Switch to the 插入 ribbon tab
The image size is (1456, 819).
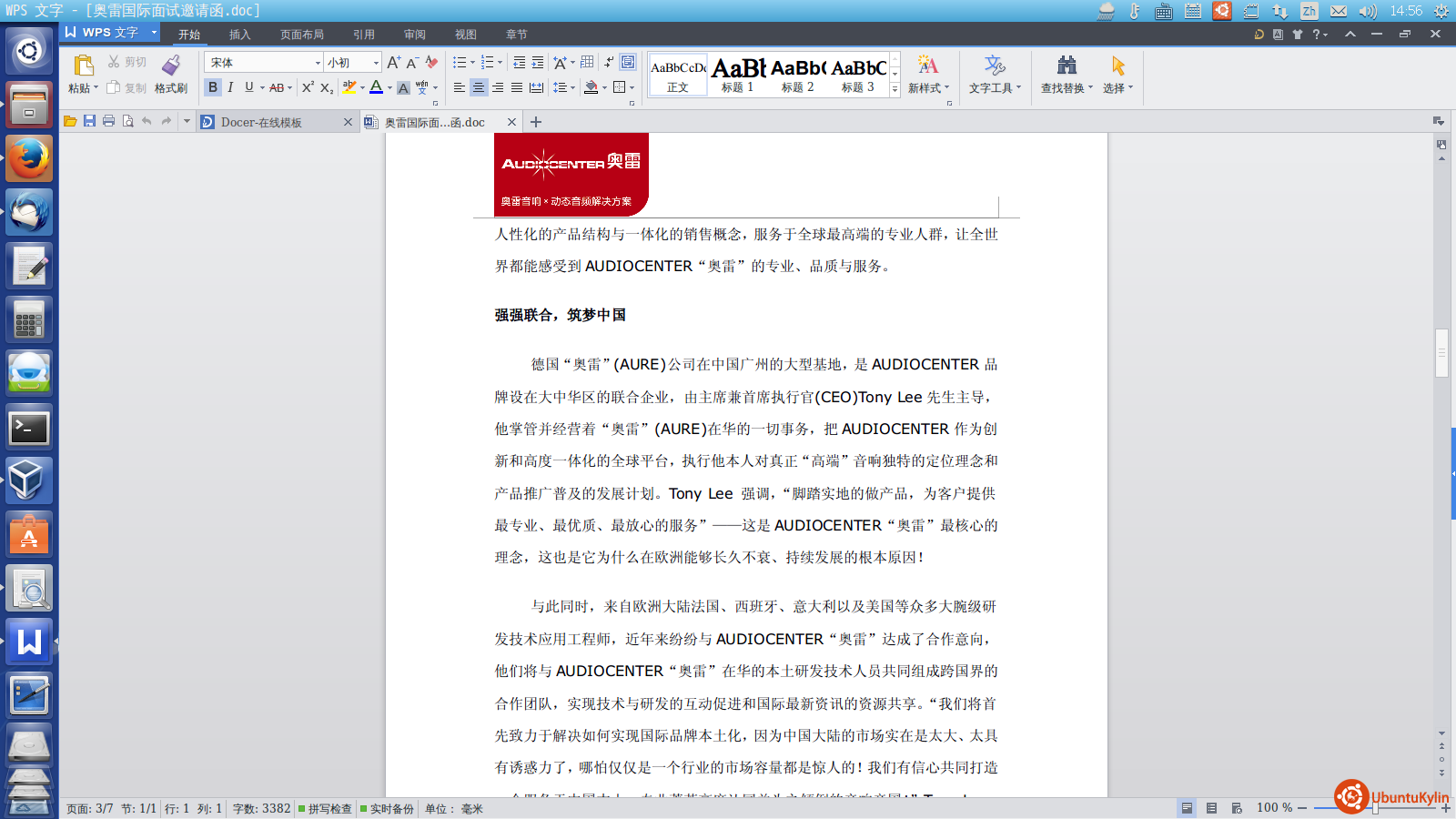click(239, 35)
